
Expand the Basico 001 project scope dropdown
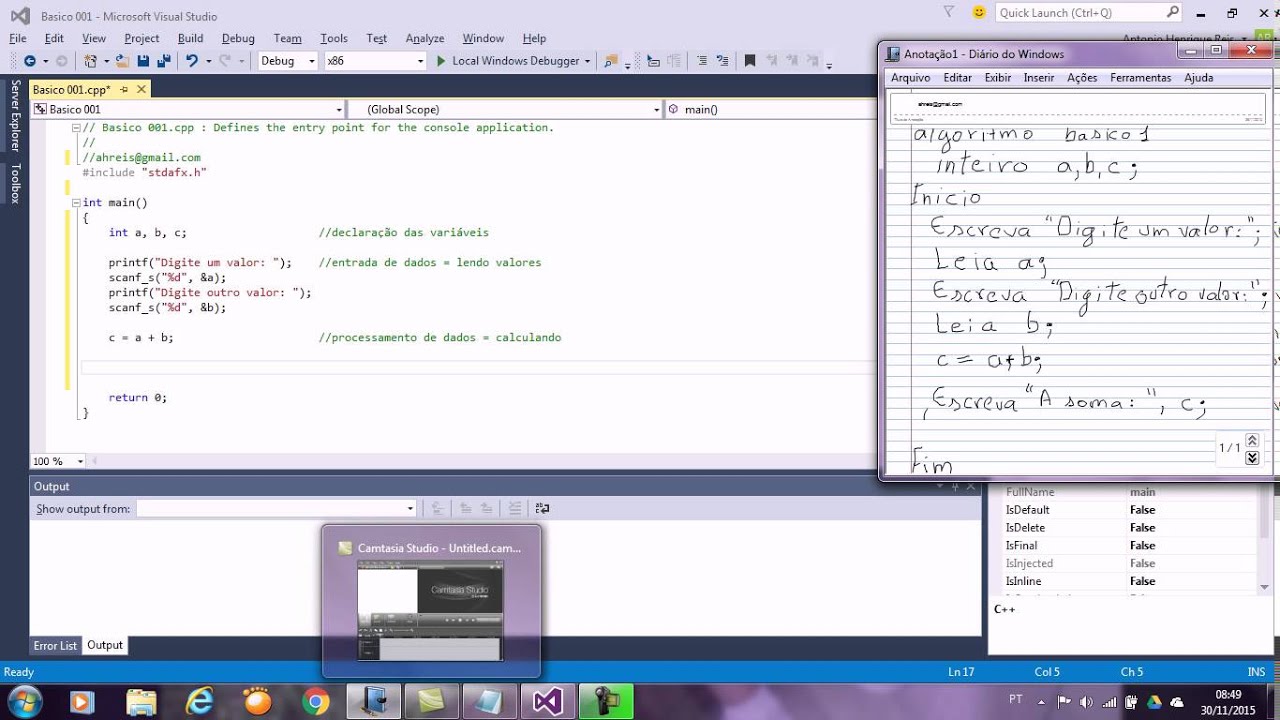pos(339,109)
